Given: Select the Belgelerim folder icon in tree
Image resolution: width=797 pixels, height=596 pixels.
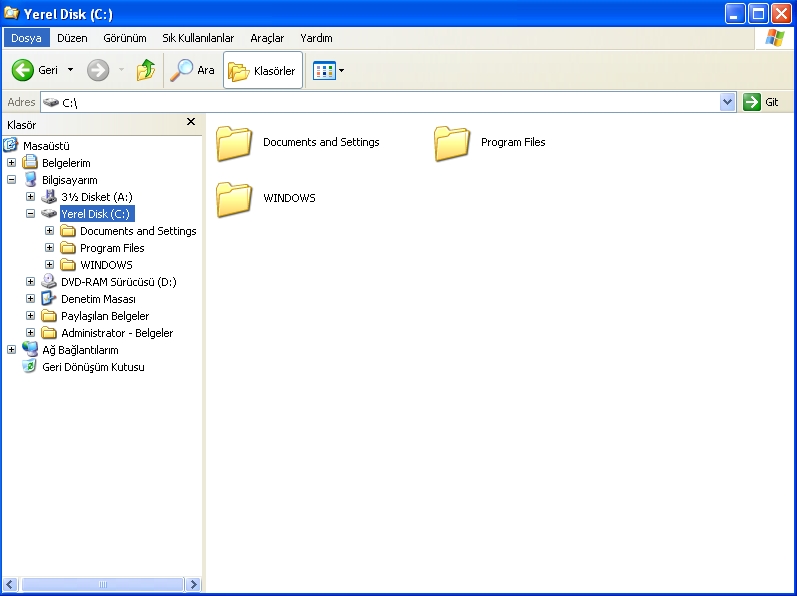Looking at the screenshot, I should pyautogui.click(x=30, y=163).
